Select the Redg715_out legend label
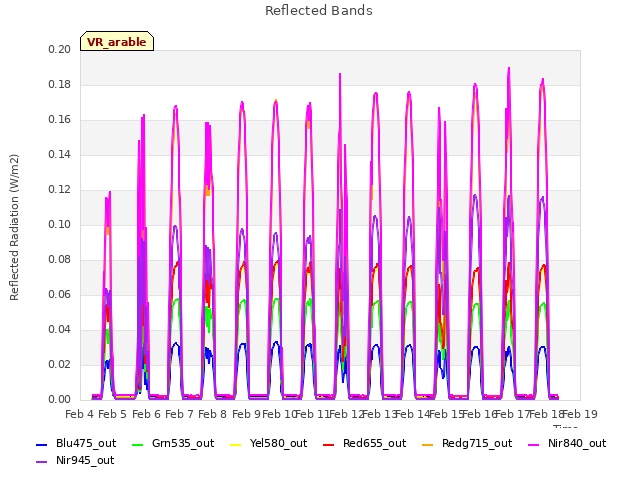 pos(477,443)
